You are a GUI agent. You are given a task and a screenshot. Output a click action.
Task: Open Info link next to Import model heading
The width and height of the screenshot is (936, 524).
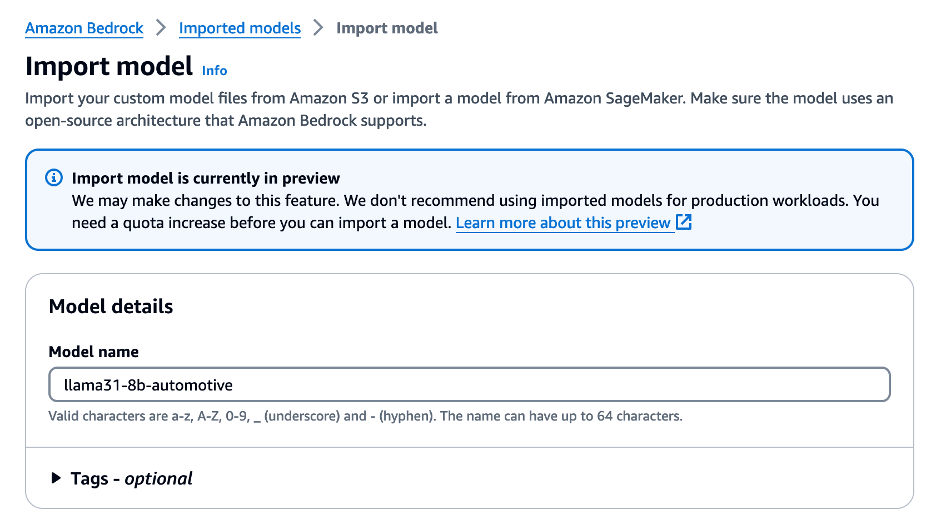click(214, 70)
